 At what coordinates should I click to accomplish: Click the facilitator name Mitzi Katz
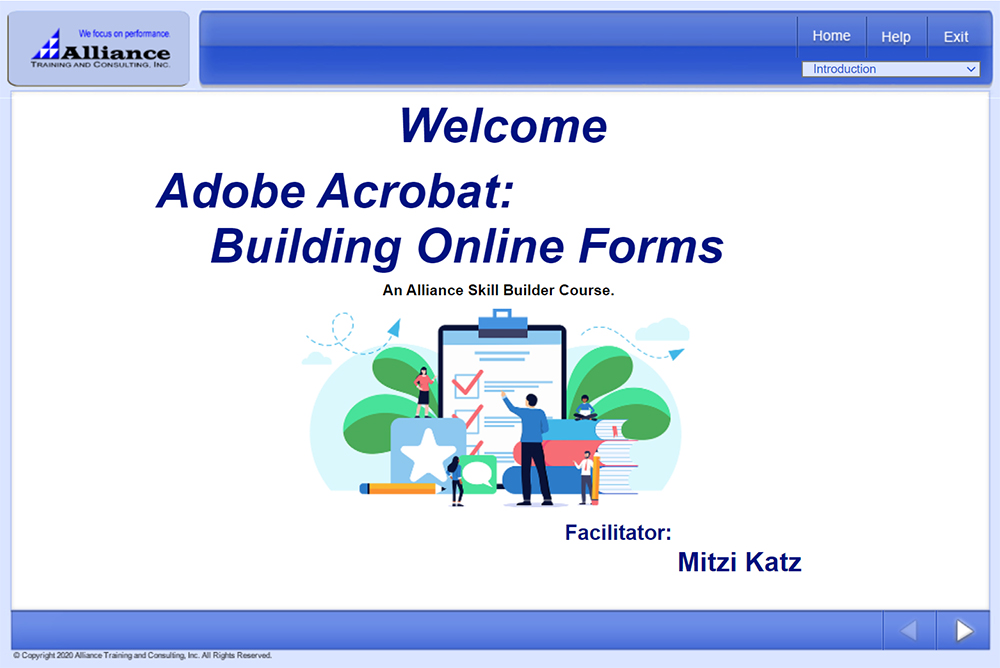tap(739, 562)
